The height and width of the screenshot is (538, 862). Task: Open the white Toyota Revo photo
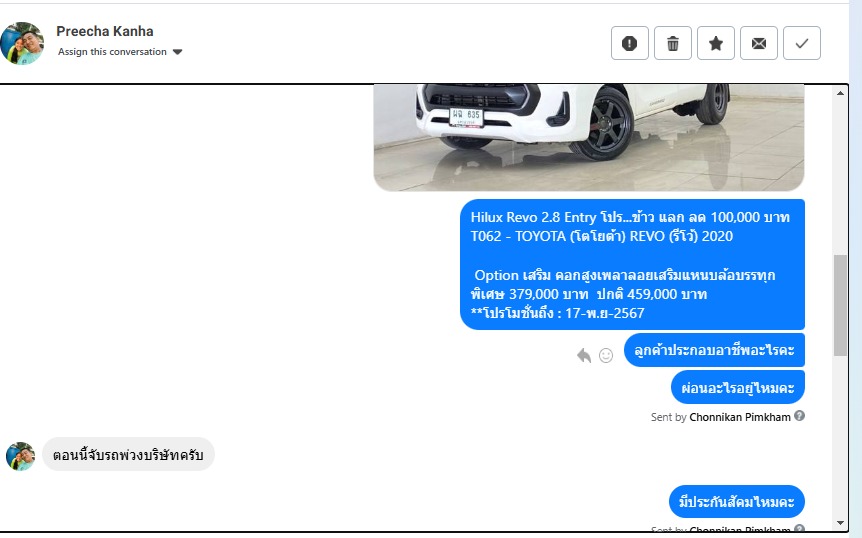point(589,137)
